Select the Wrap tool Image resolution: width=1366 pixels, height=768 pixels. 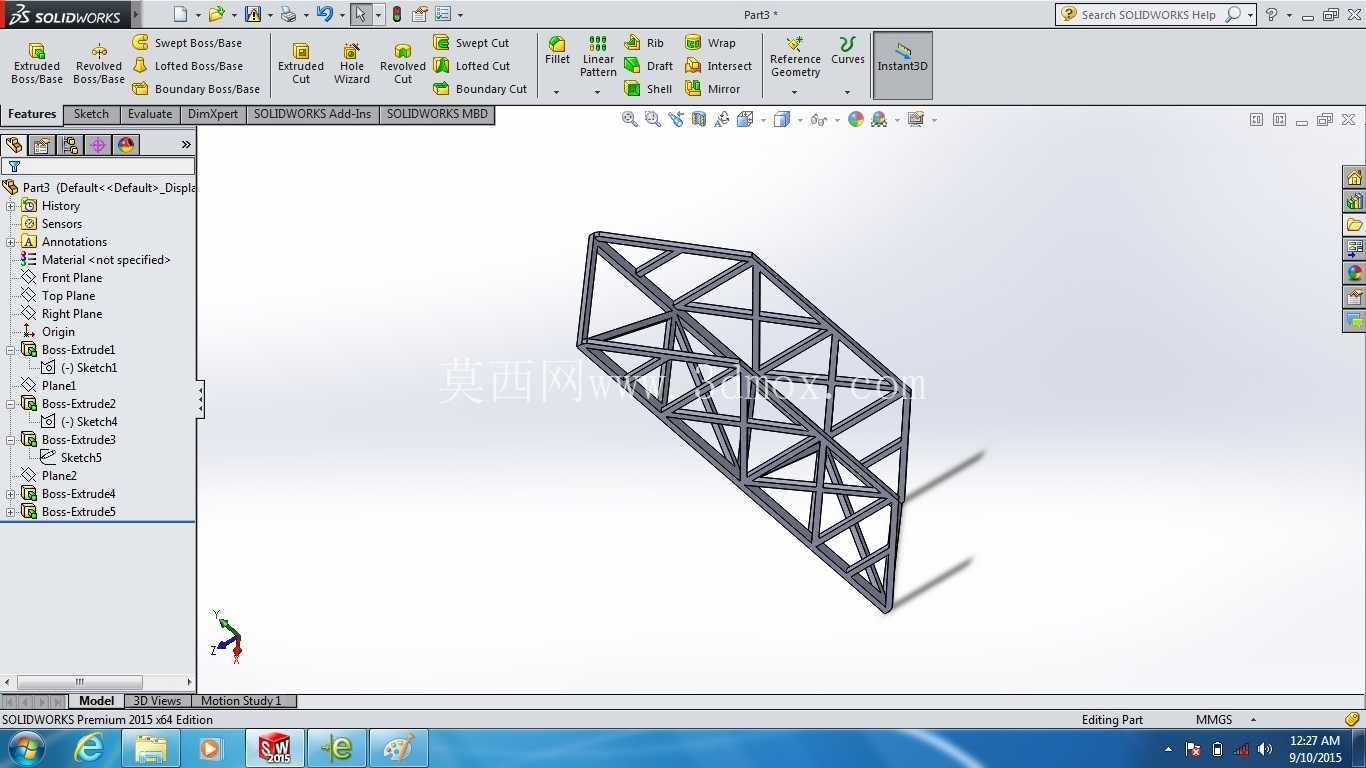pyautogui.click(x=710, y=43)
